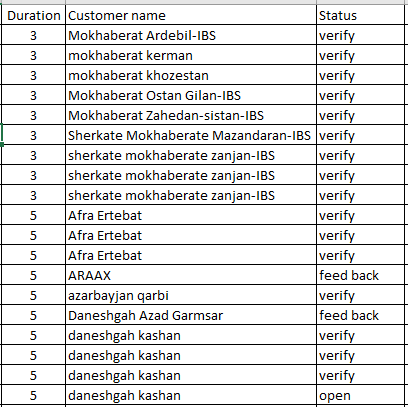Select the mokhaberat kerman cell

[191, 55]
